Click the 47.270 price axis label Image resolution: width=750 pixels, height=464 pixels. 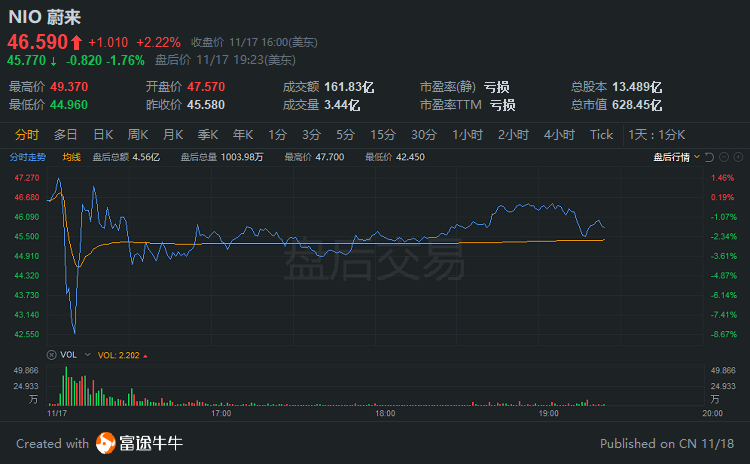click(x=27, y=177)
